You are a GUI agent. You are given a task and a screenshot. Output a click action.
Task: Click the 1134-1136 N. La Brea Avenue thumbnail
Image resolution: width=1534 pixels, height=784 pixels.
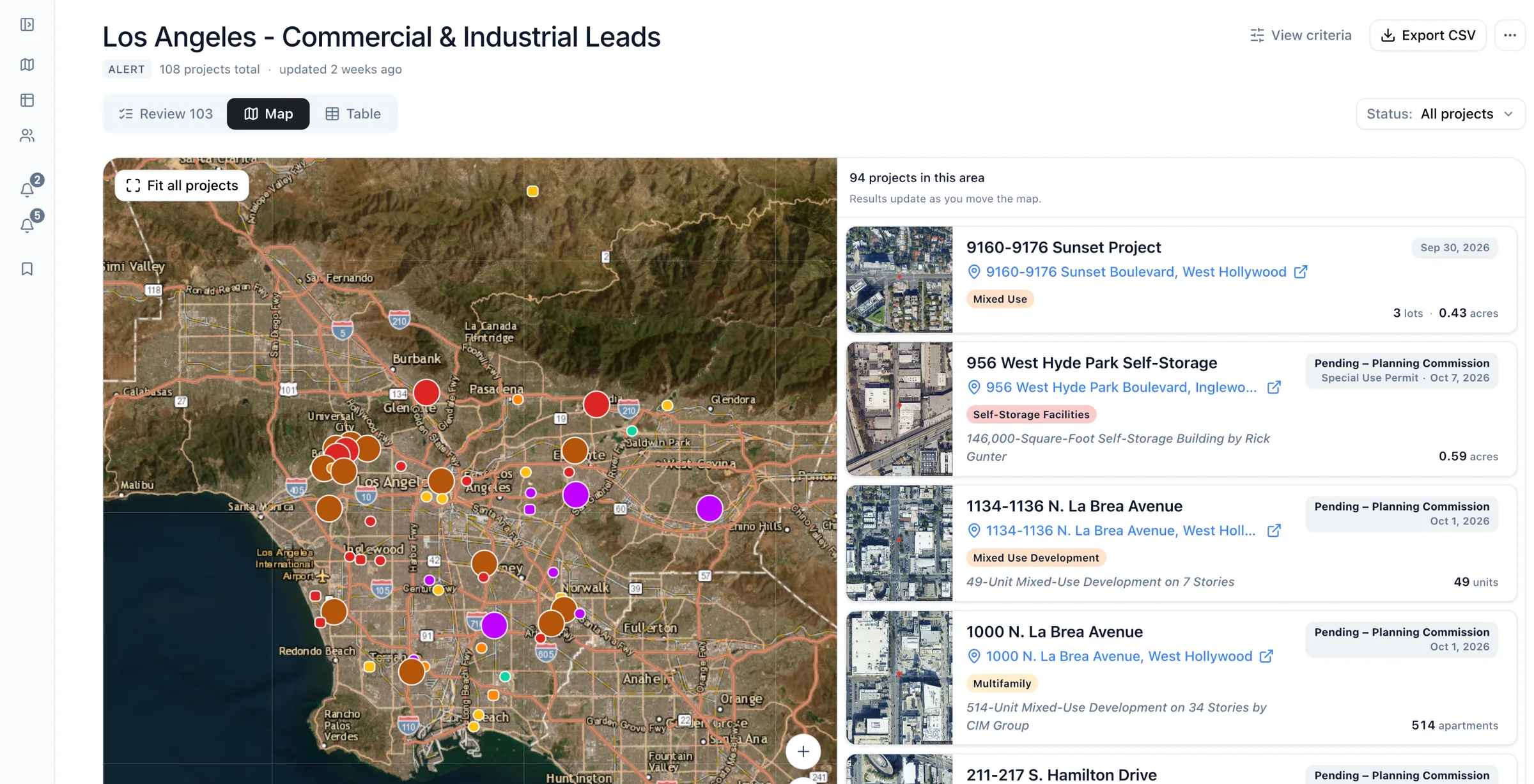pyautogui.click(x=899, y=543)
